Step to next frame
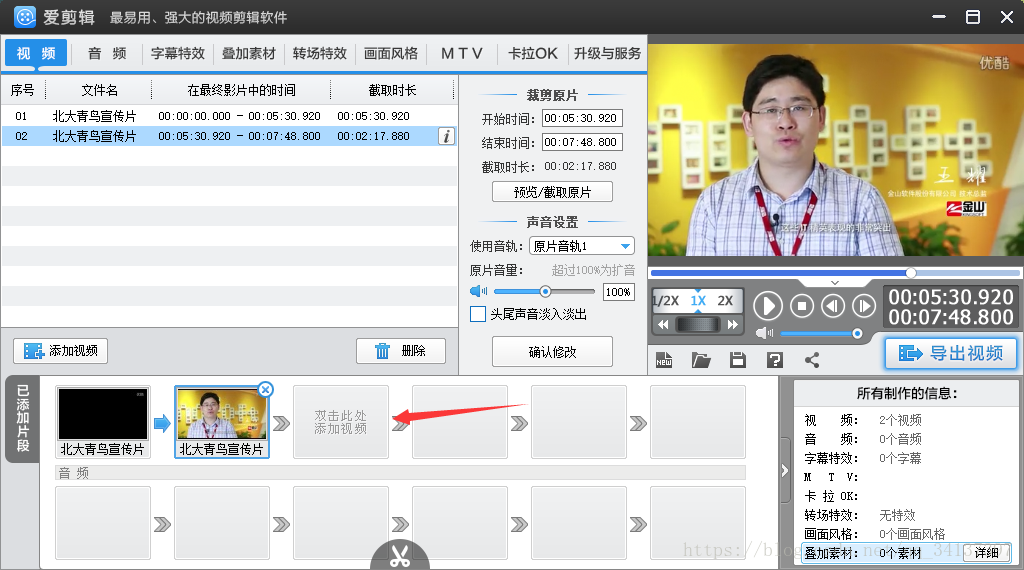Image resolution: width=1024 pixels, height=570 pixels. point(864,306)
